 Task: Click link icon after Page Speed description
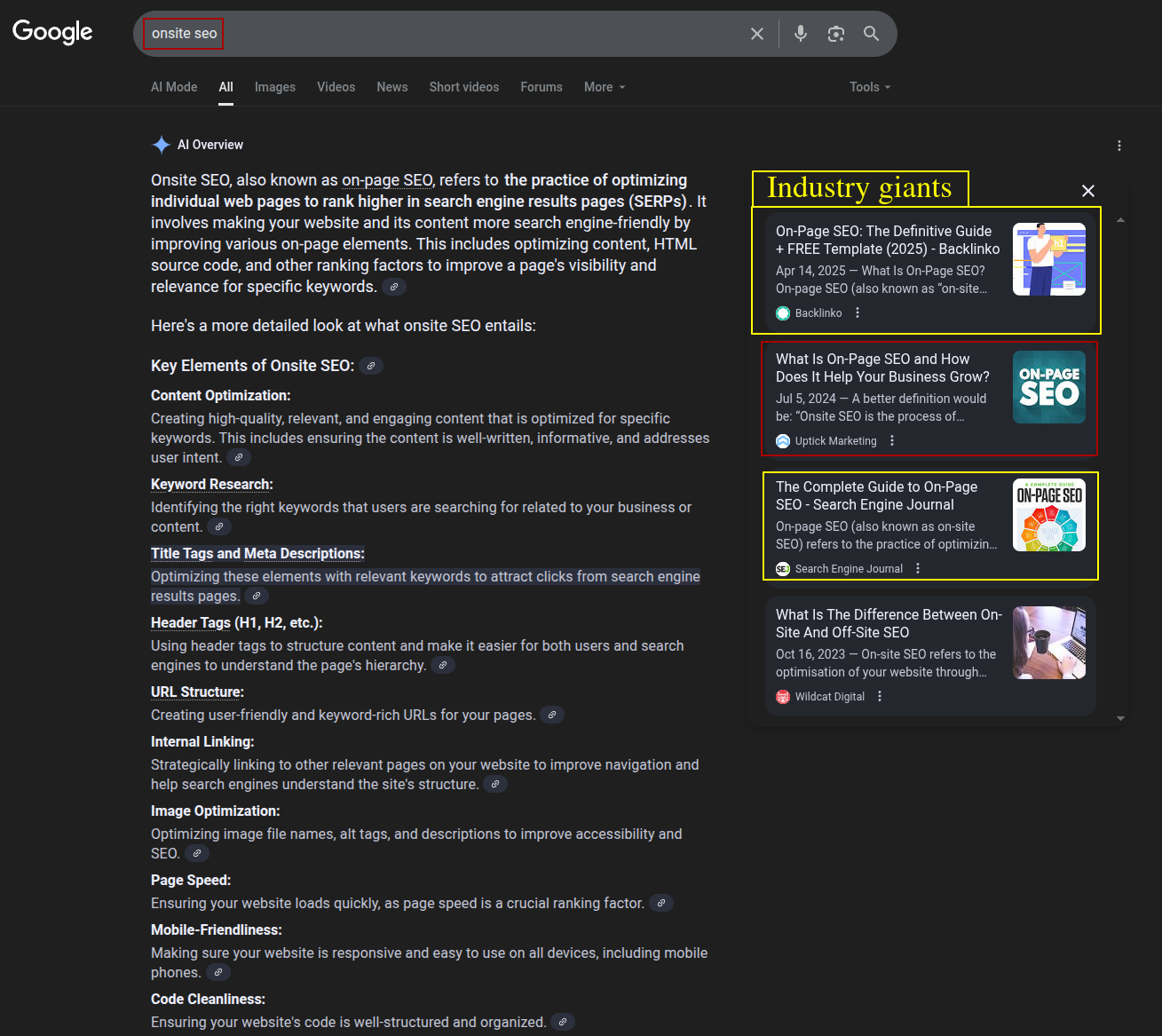(661, 904)
